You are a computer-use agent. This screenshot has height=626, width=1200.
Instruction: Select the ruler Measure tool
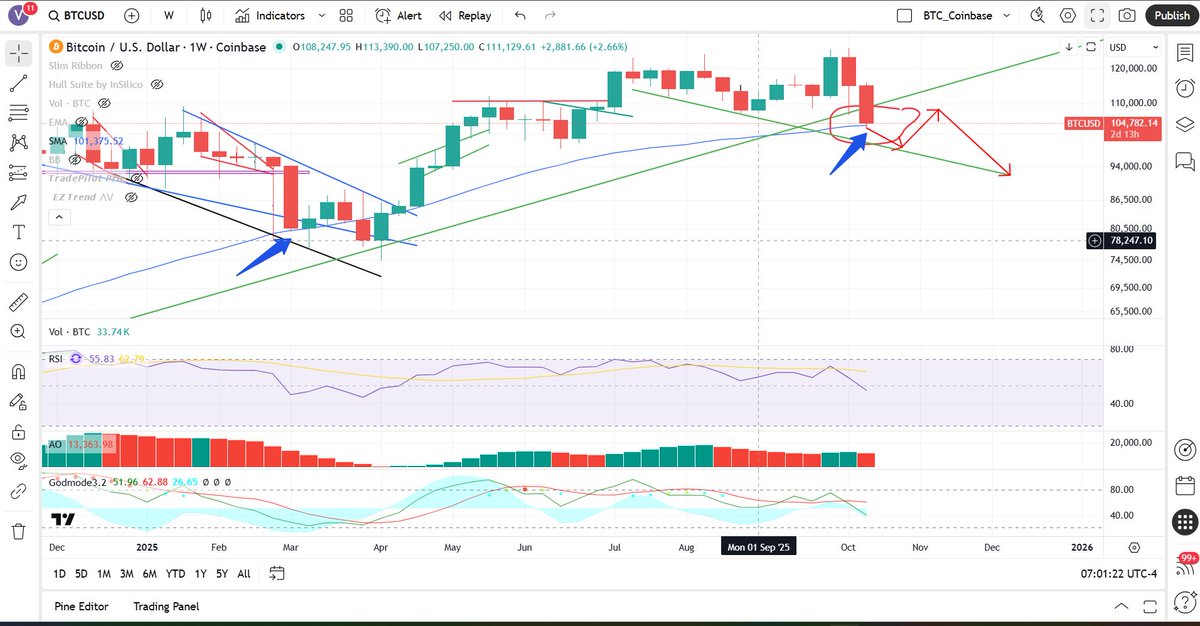pos(18,301)
